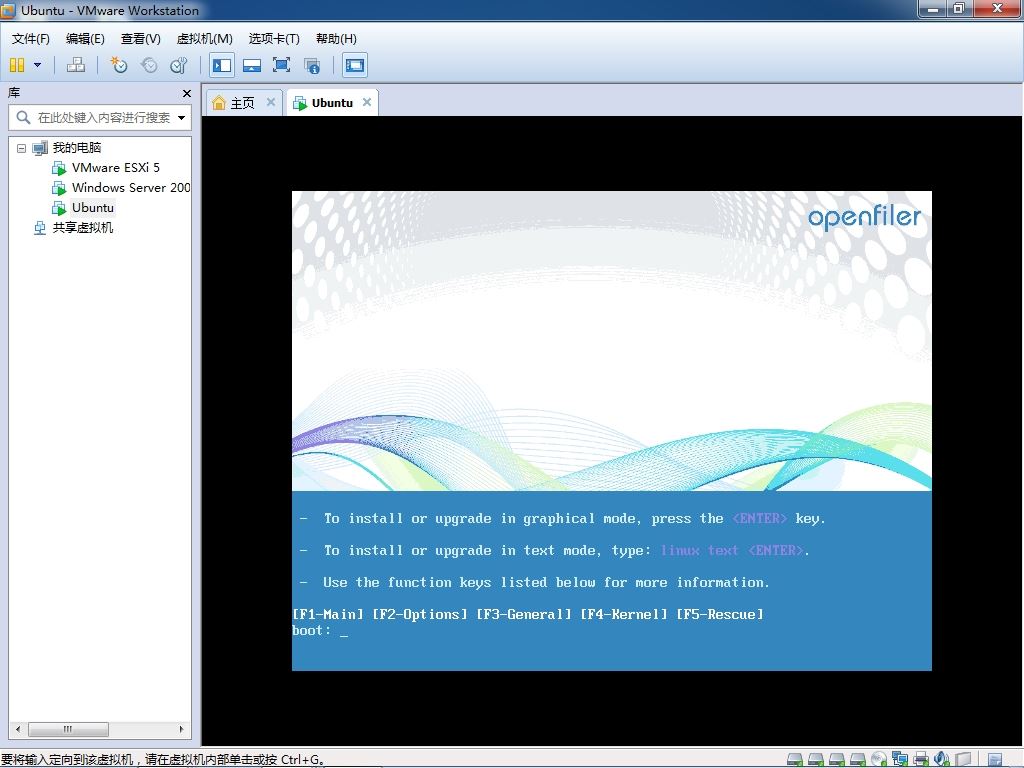
Task: Click the yellow suspend VM button
Action: pos(17,65)
